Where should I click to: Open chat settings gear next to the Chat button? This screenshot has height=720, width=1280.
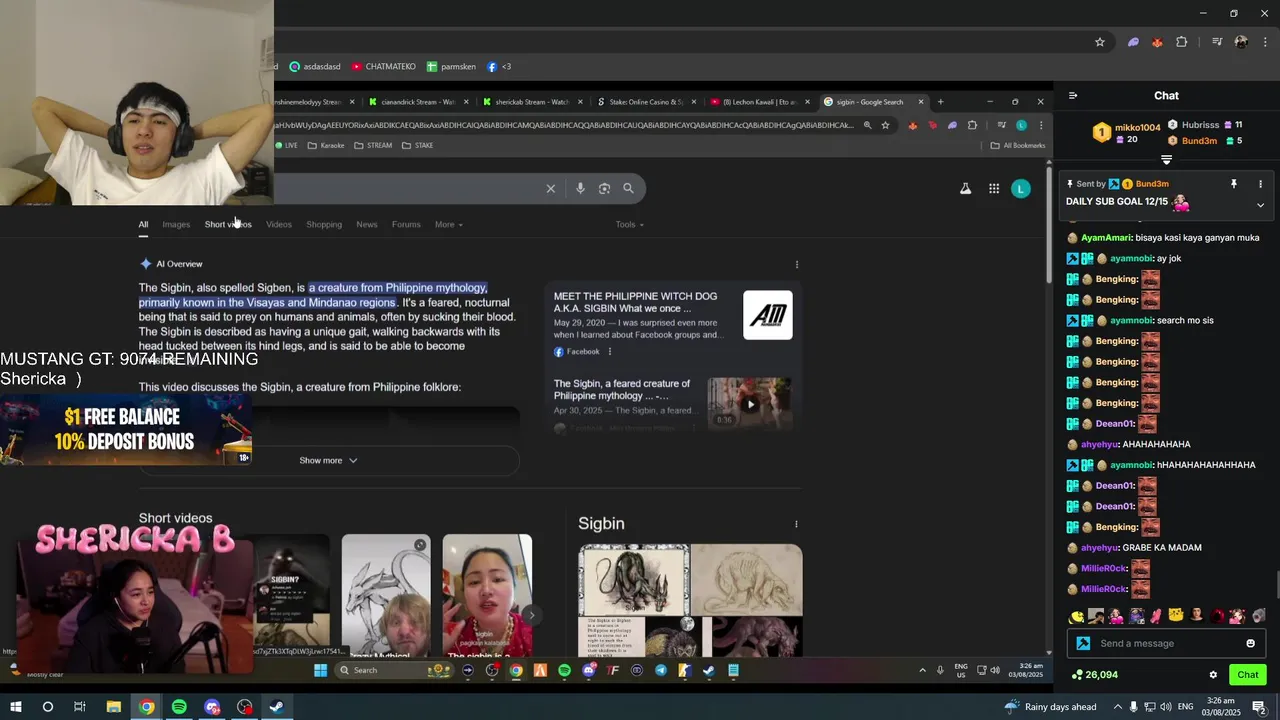1213,675
